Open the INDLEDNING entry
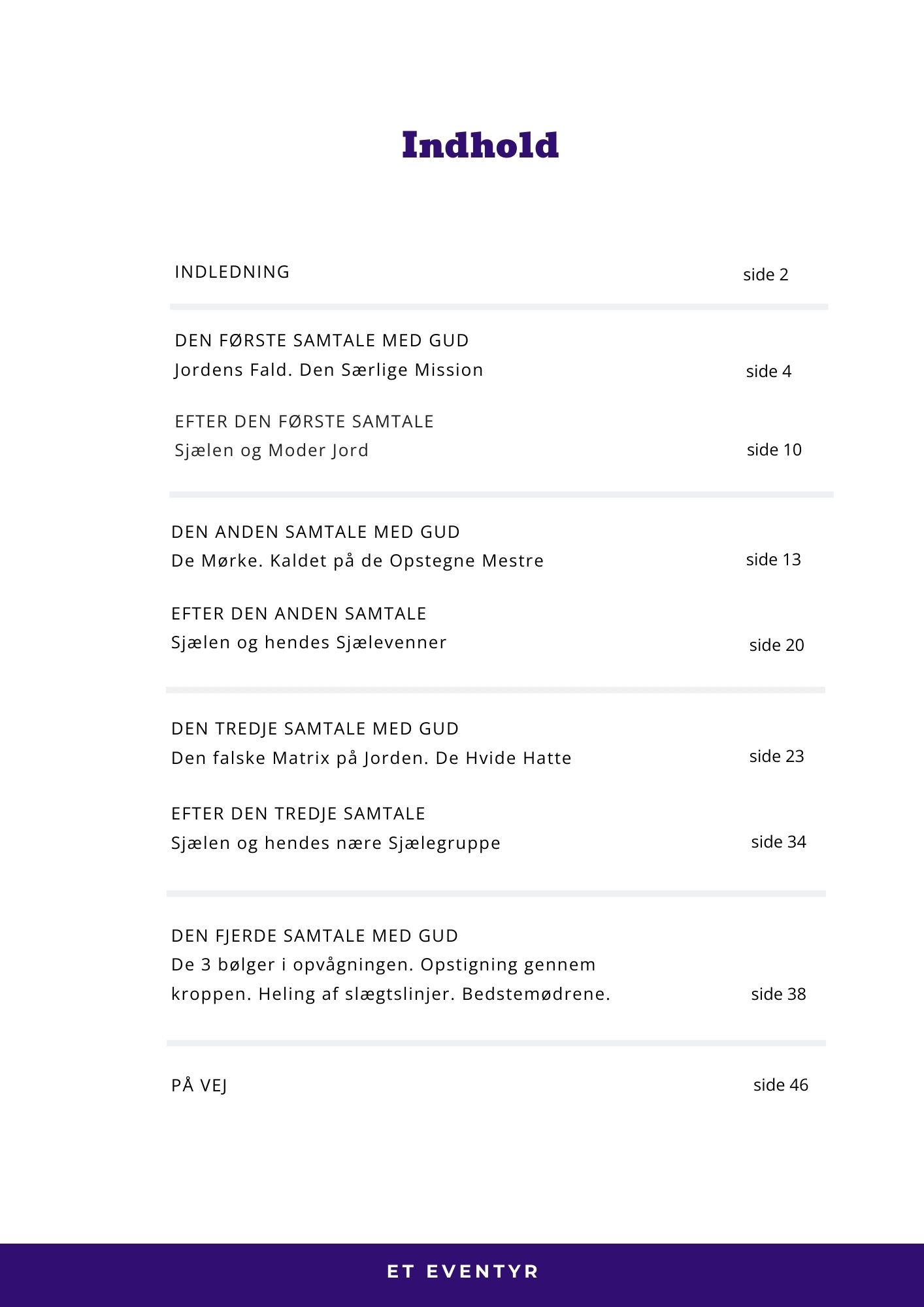The height and width of the screenshot is (1307, 924). click(232, 272)
